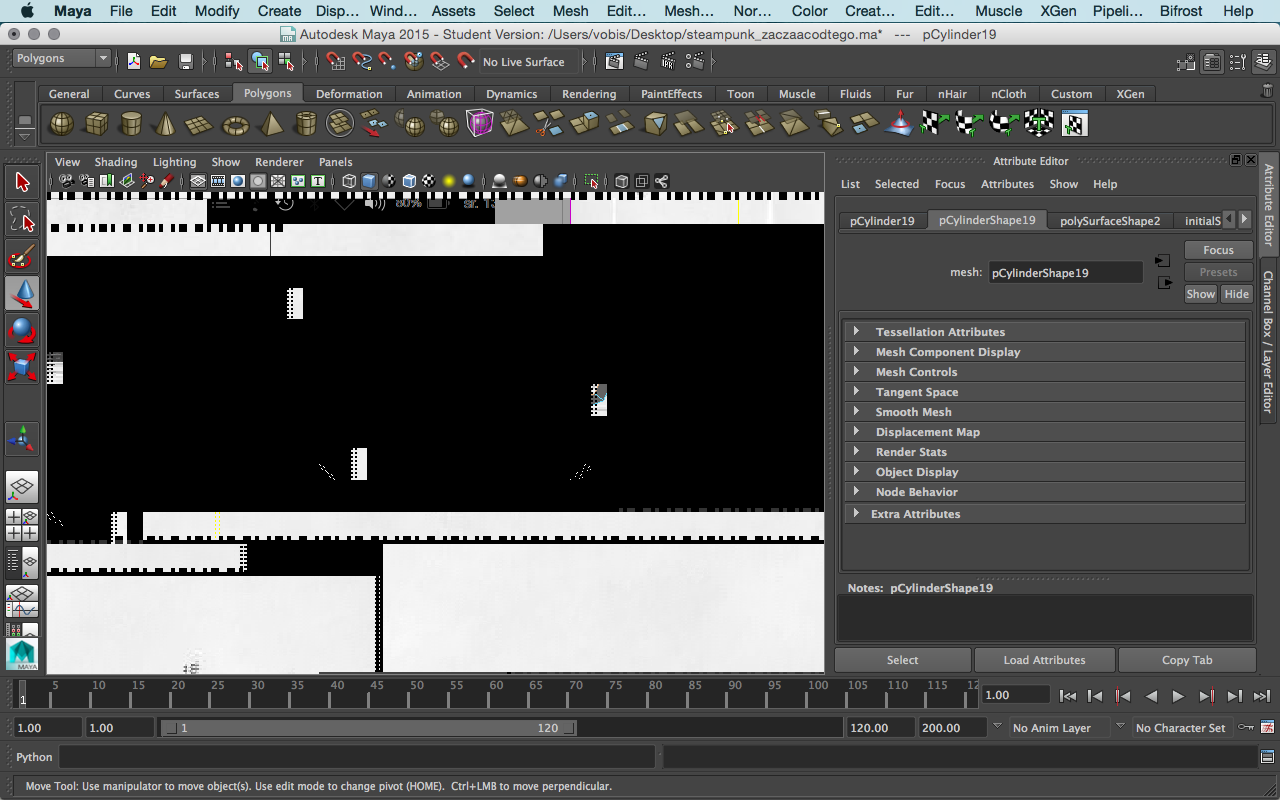Switch to polySurfaceShape2 attribute tab

[x=1110, y=221]
